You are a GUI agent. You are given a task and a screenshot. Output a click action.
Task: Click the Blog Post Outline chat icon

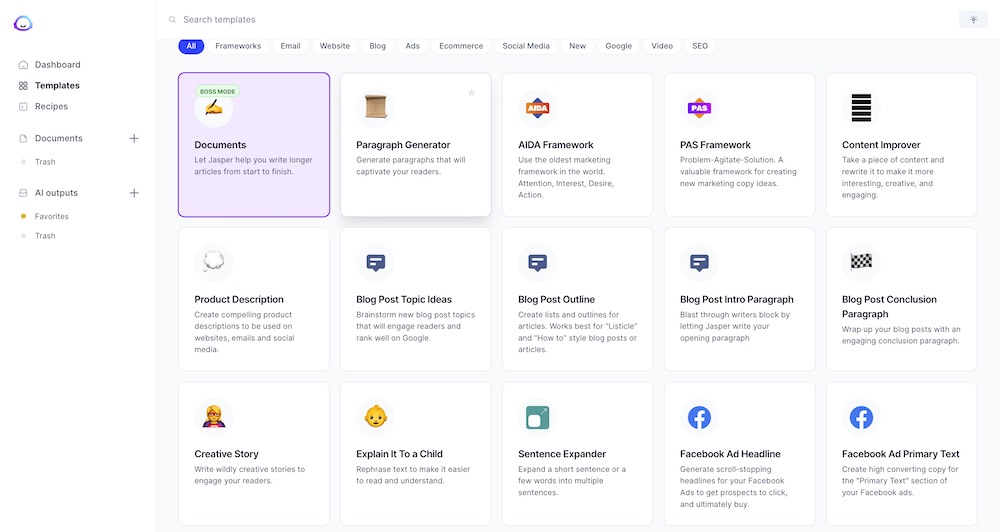(538, 262)
